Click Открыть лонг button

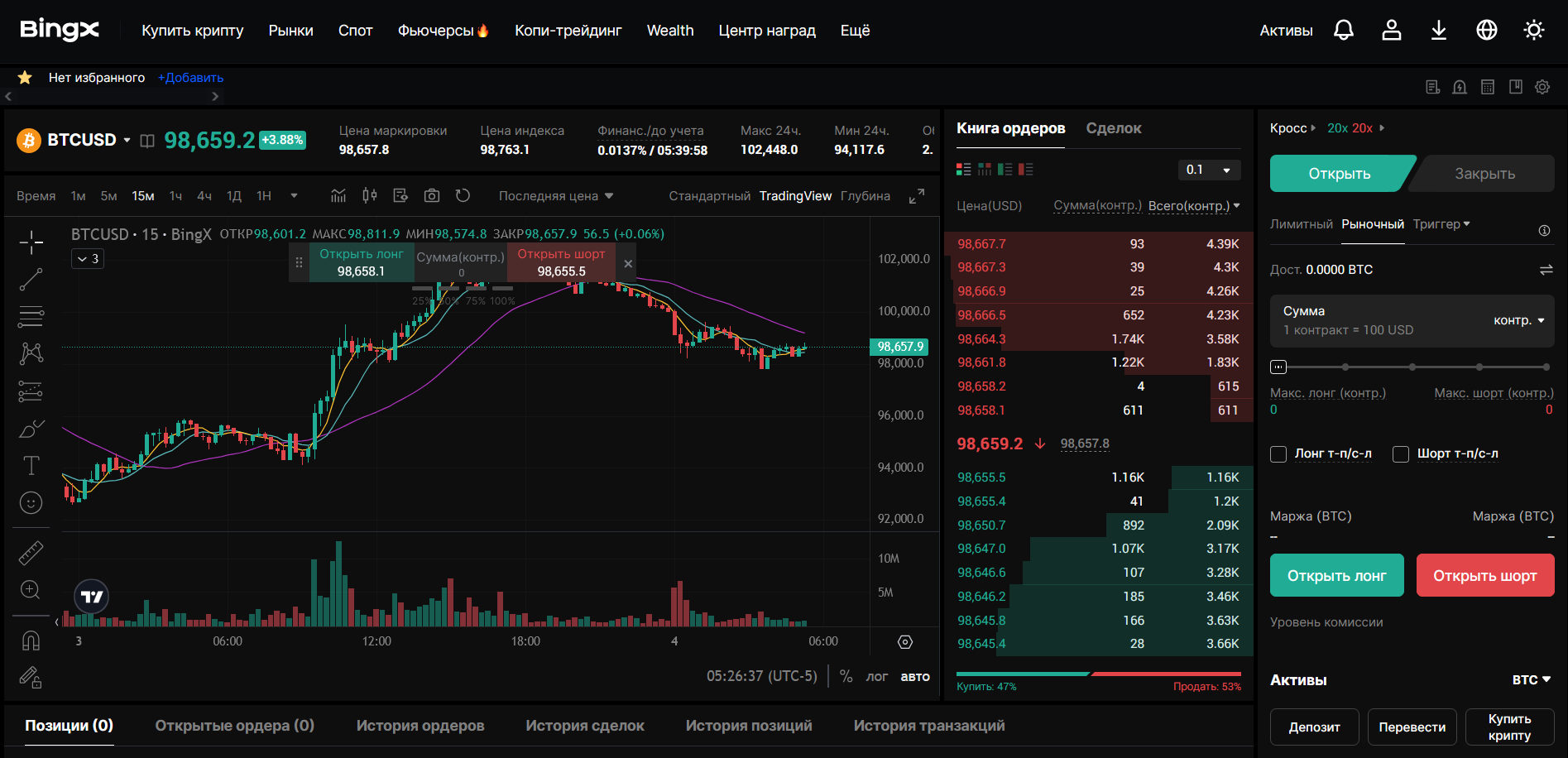(1336, 575)
